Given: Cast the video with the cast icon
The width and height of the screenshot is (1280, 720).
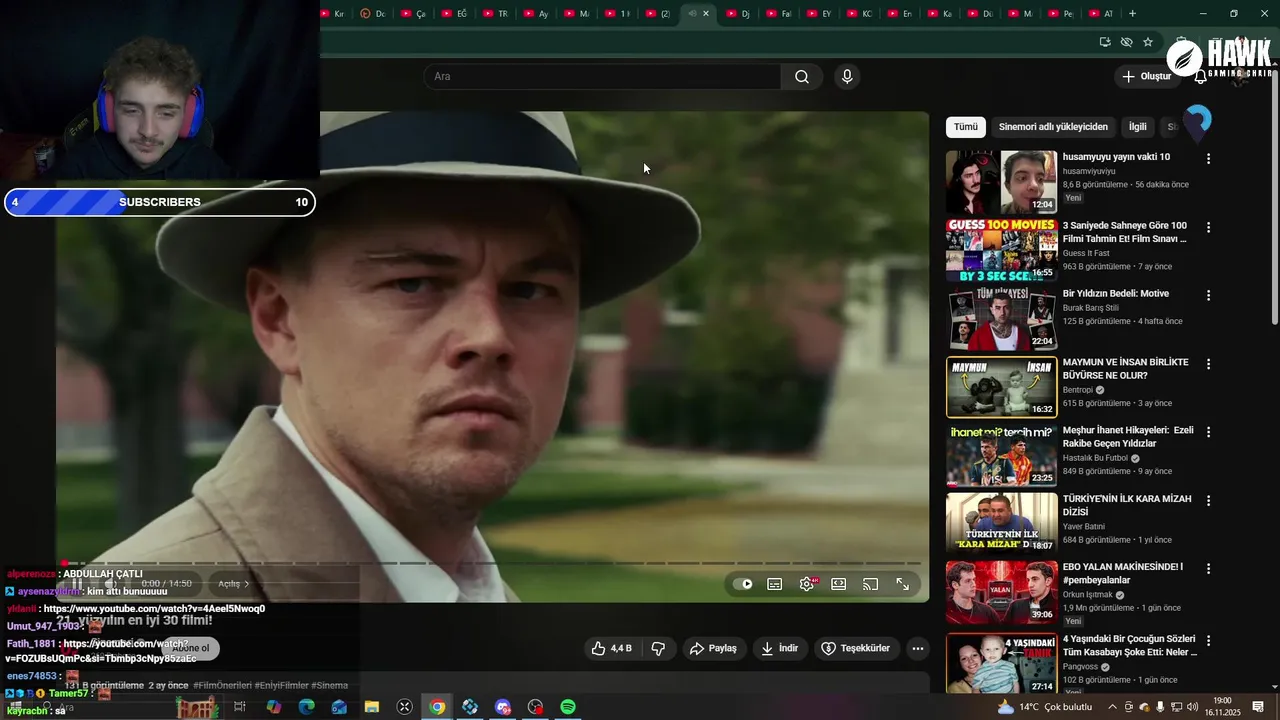Looking at the screenshot, I should (x=871, y=584).
